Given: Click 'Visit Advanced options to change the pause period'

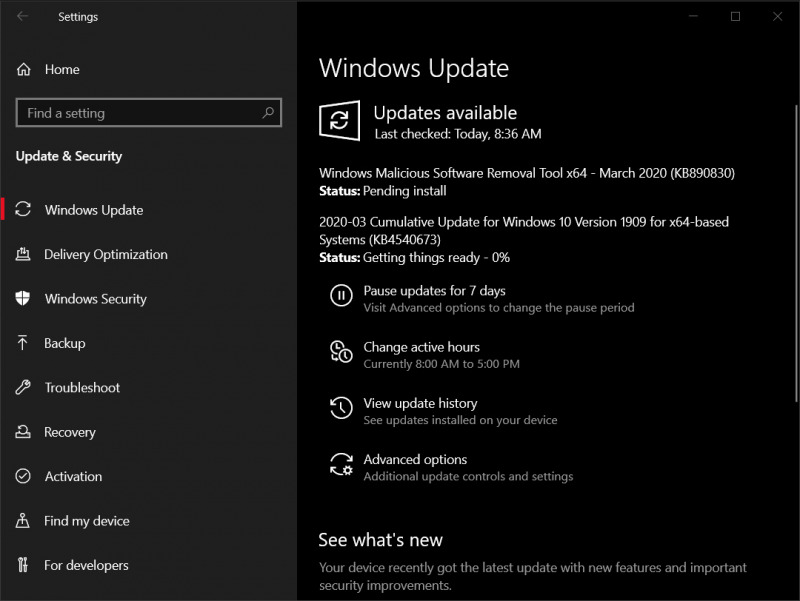Looking at the screenshot, I should pos(499,308).
